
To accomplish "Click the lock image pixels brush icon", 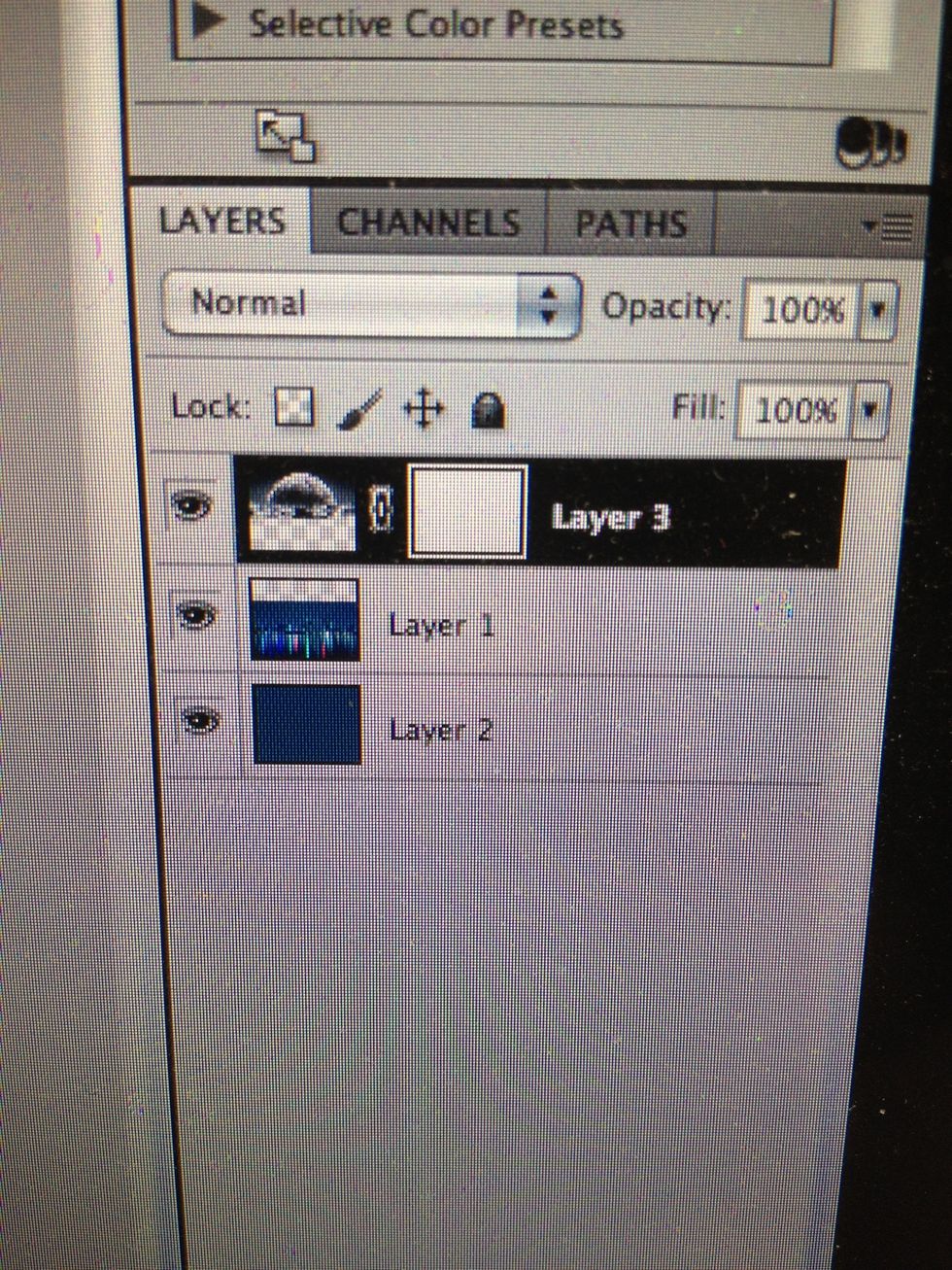I will [359, 410].
